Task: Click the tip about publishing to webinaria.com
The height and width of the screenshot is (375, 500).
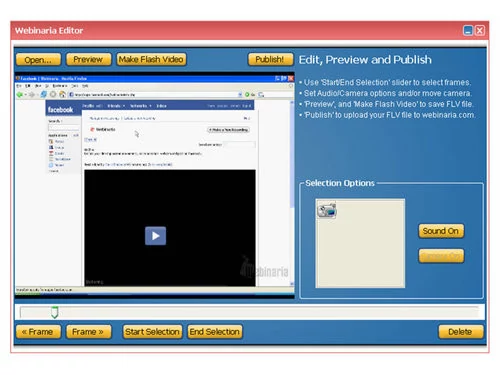Action: (387, 115)
